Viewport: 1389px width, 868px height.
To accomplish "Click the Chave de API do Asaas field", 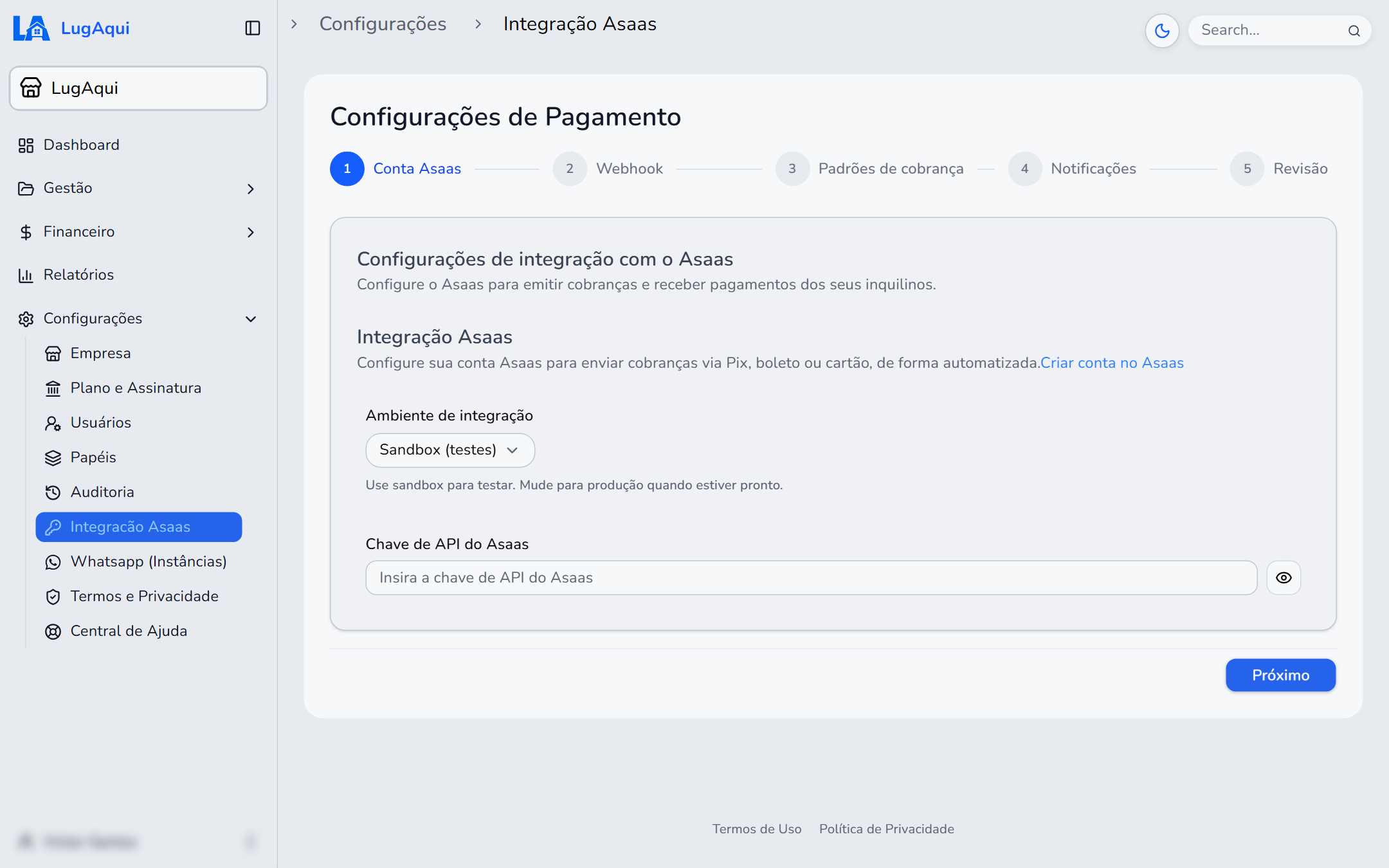I will point(812,577).
